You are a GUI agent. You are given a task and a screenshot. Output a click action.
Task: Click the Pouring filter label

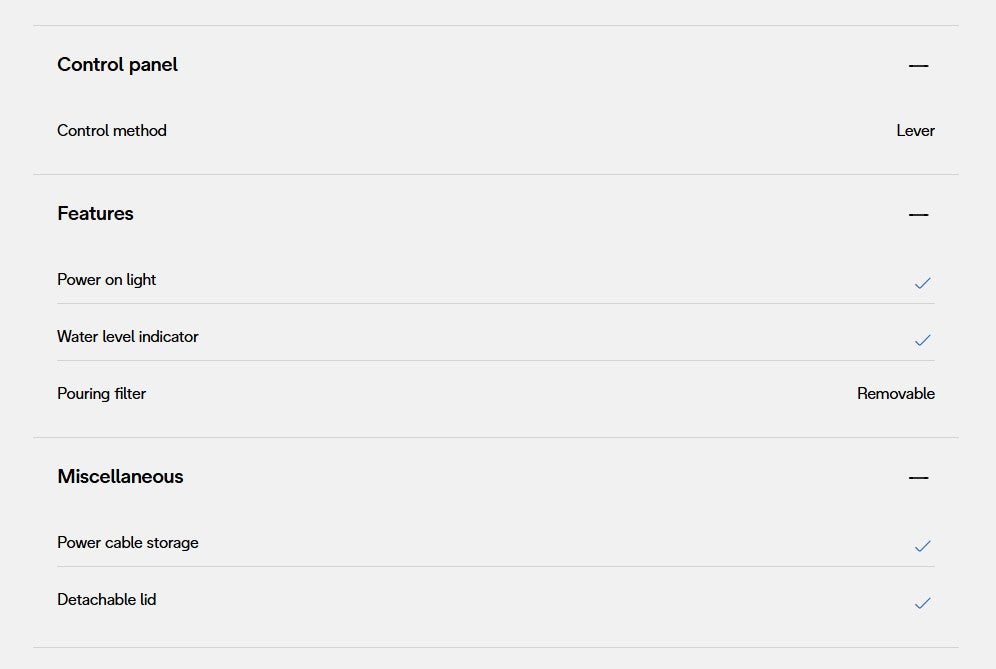tap(102, 394)
